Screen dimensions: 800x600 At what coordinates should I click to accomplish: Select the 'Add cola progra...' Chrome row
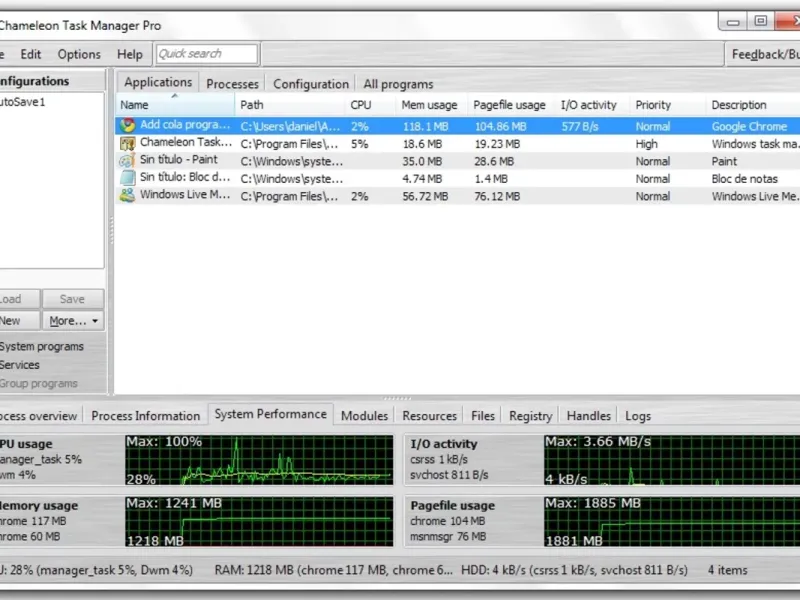click(x=458, y=126)
